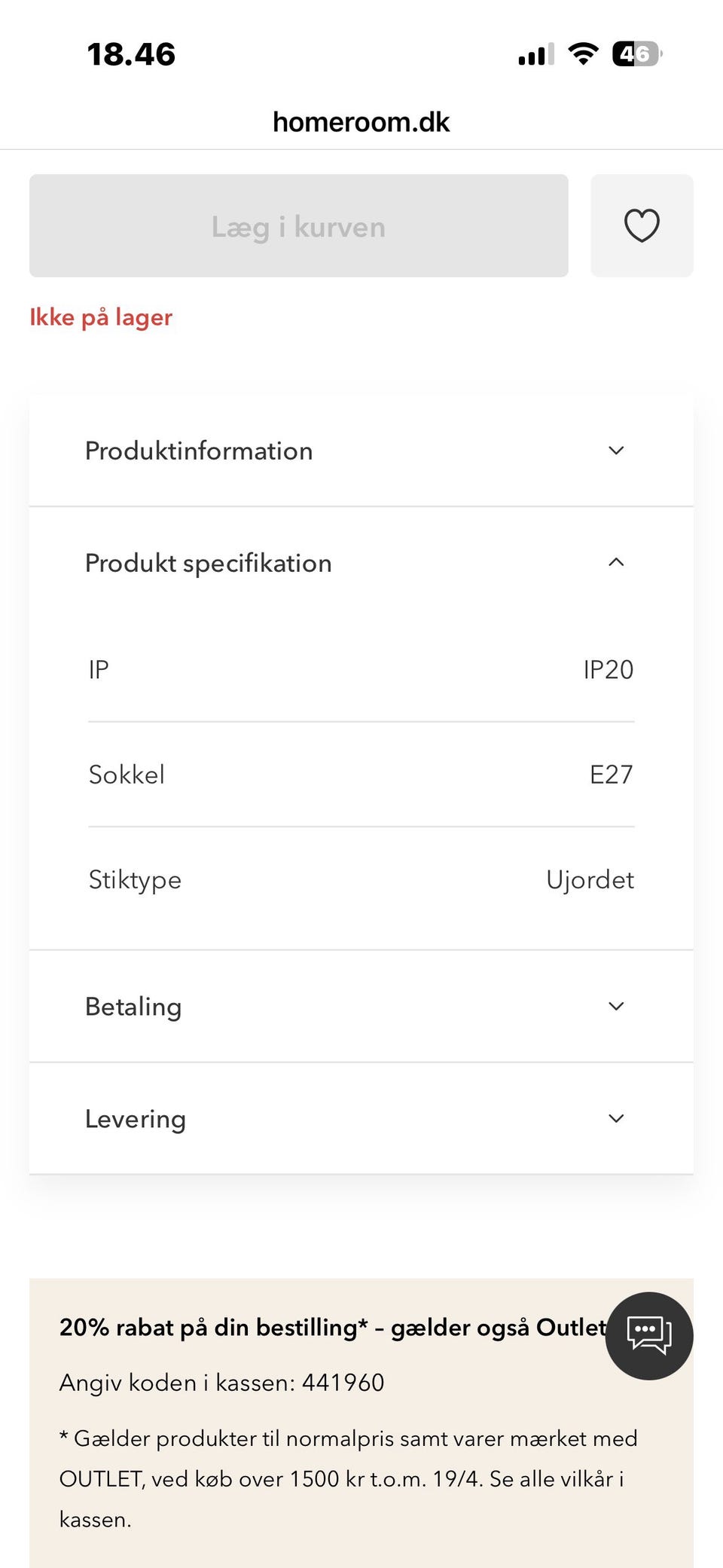Image resolution: width=723 pixels, height=1568 pixels.
Task: Expand the Betaling chevron arrow
Action: [x=616, y=1006]
